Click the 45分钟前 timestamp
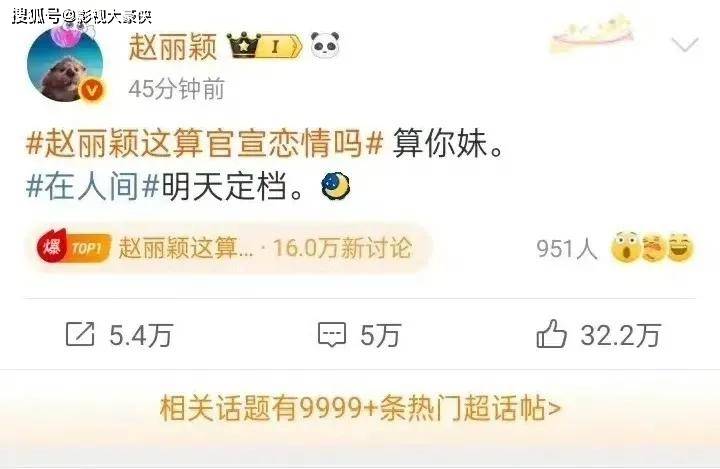Image resolution: width=720 pixels, height=469 pixels. click(177, 89)
